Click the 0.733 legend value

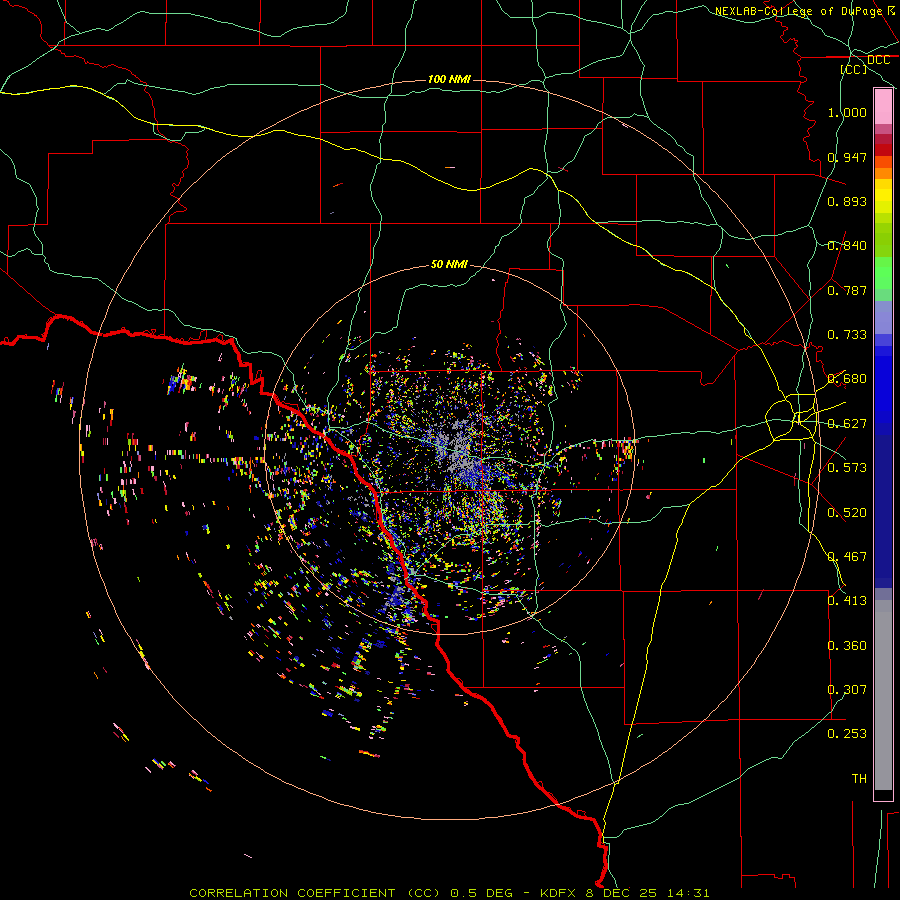click(847, 335)
